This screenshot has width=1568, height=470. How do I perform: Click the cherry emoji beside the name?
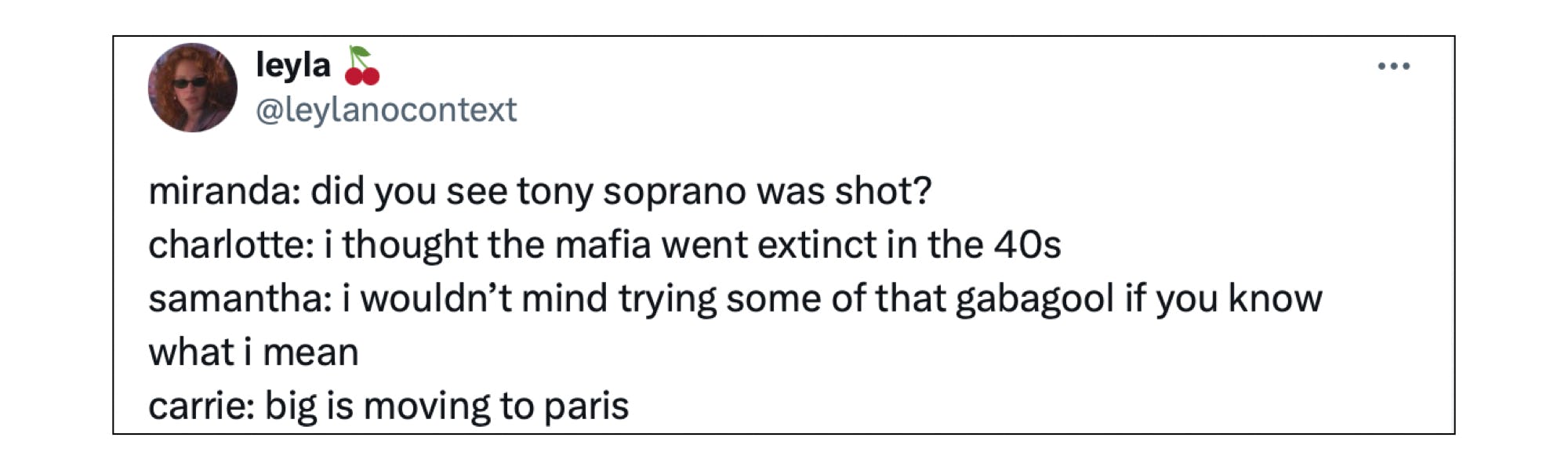361,66
